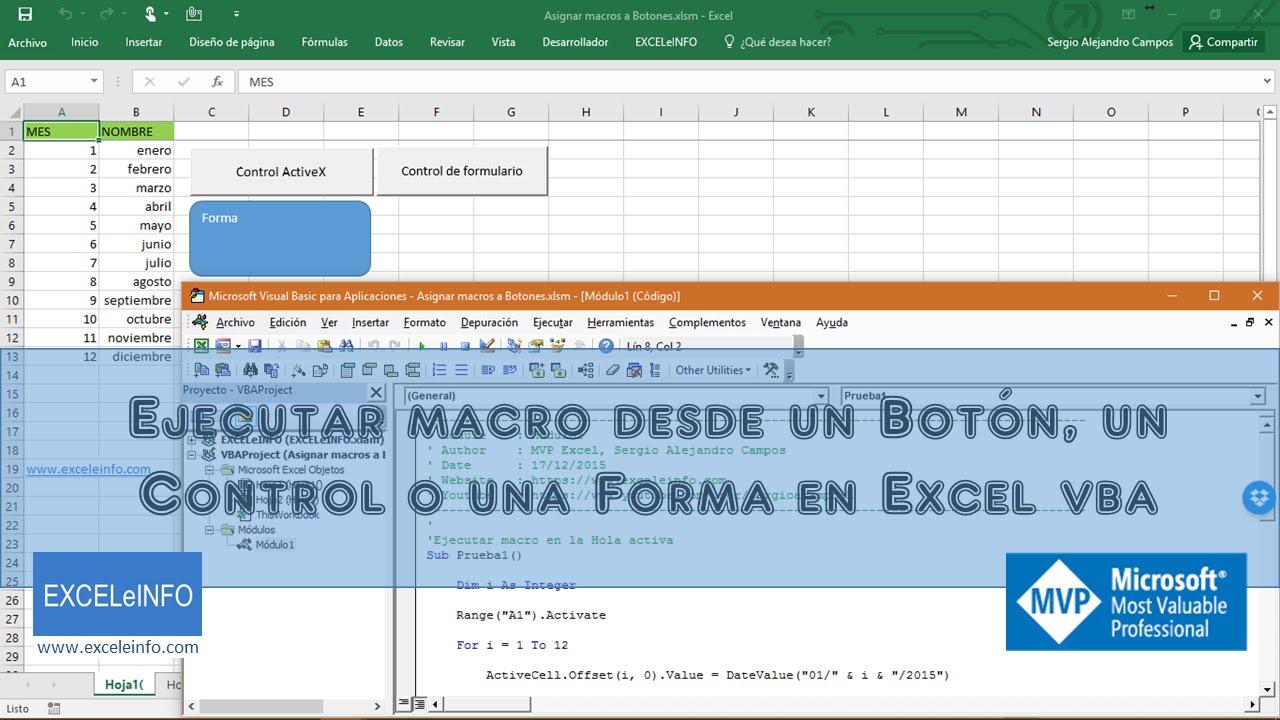
Task: Open the VBA Herramientas menu
Action: pos(620,322)
